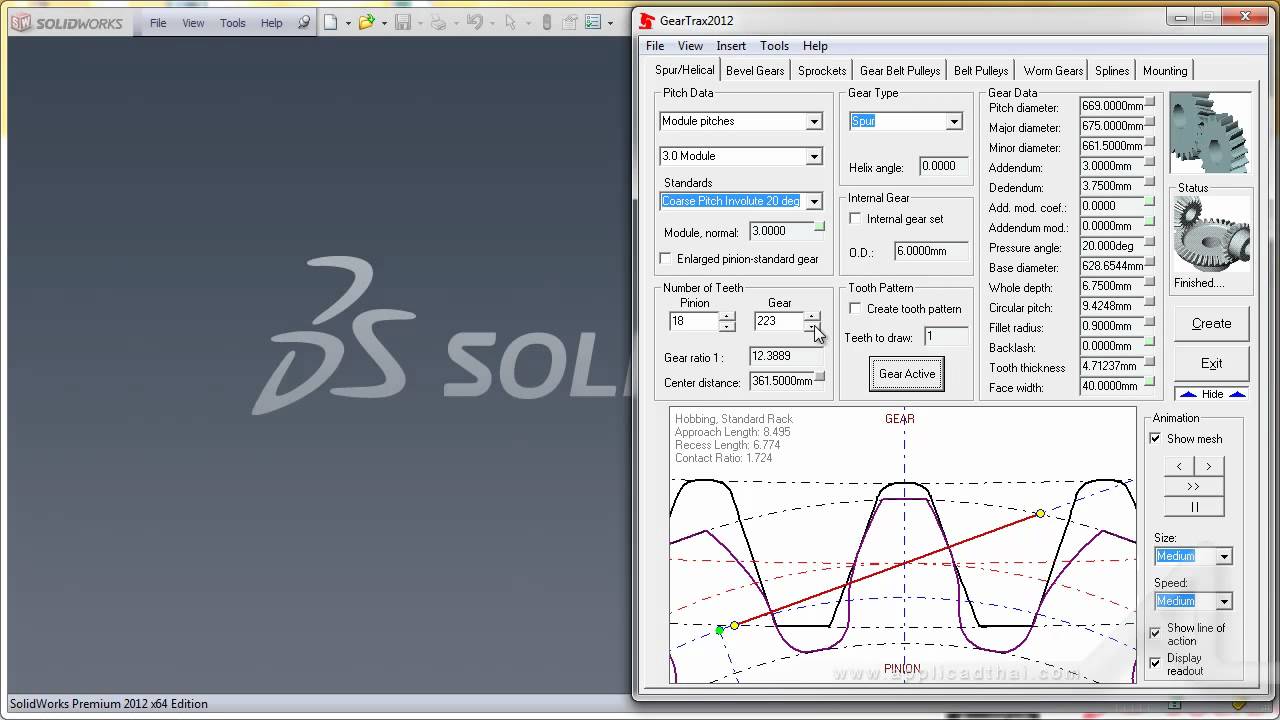
Task: Click the green indicator beside Add. mod. coef.
Action: point(1150,201)
